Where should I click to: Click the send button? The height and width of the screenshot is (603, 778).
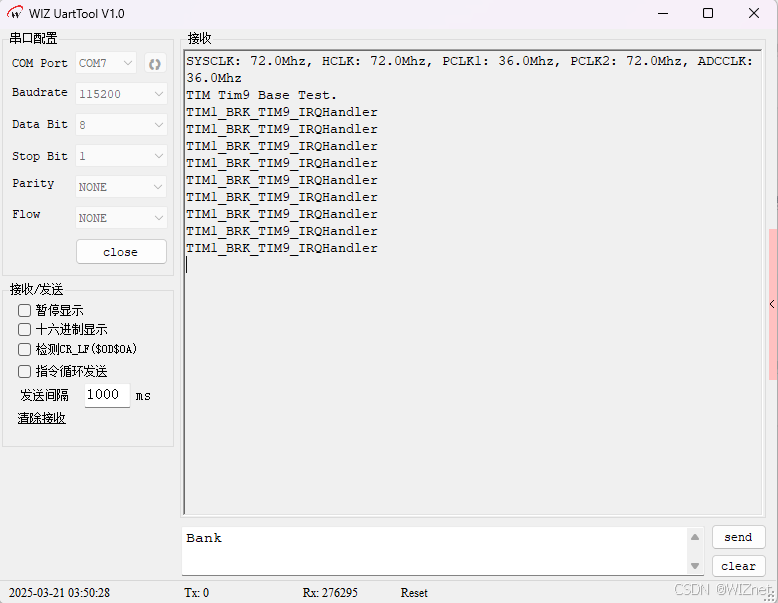(738, 537)
